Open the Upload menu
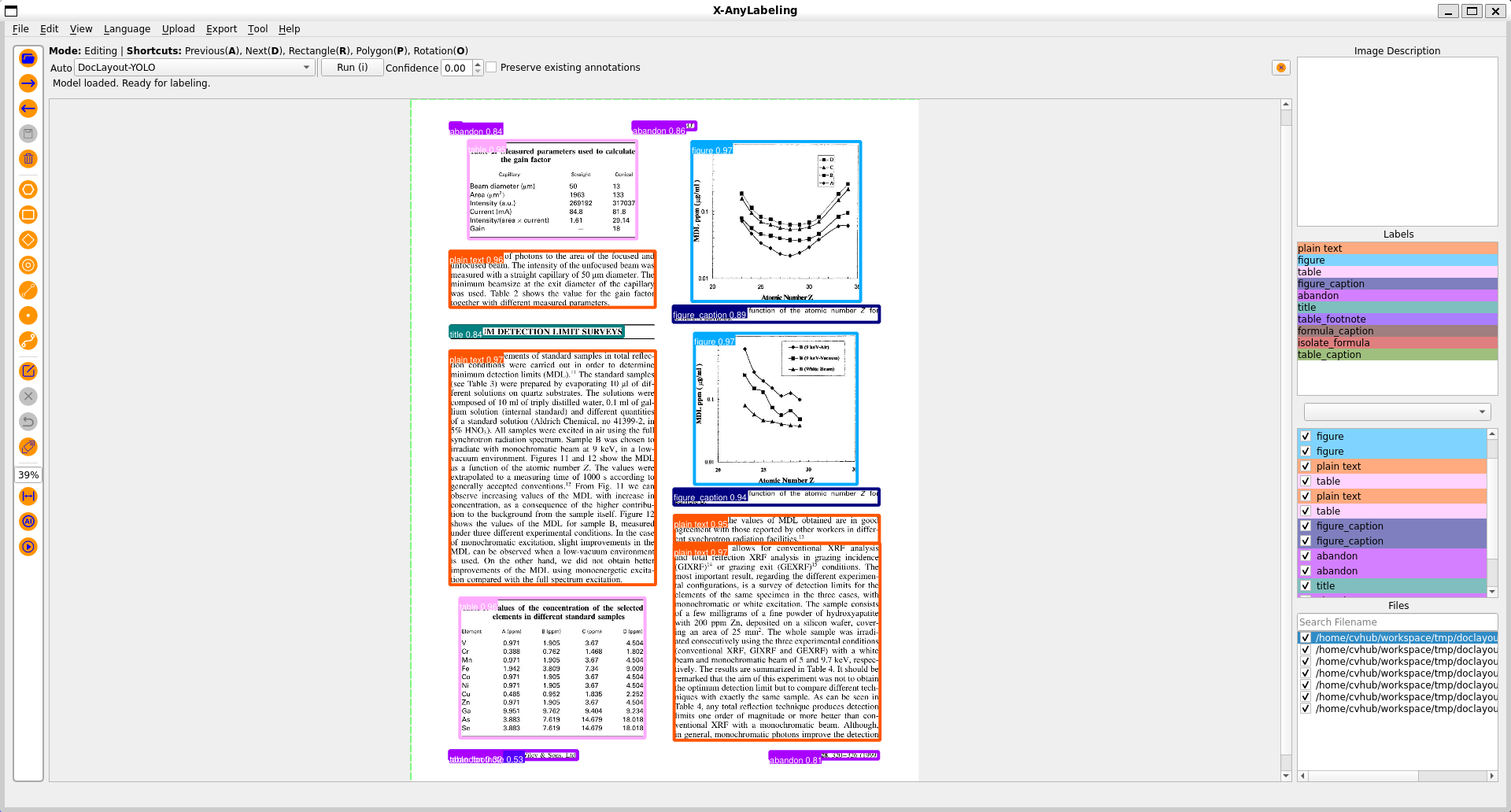1511x812 pixels. click(178, 29)
